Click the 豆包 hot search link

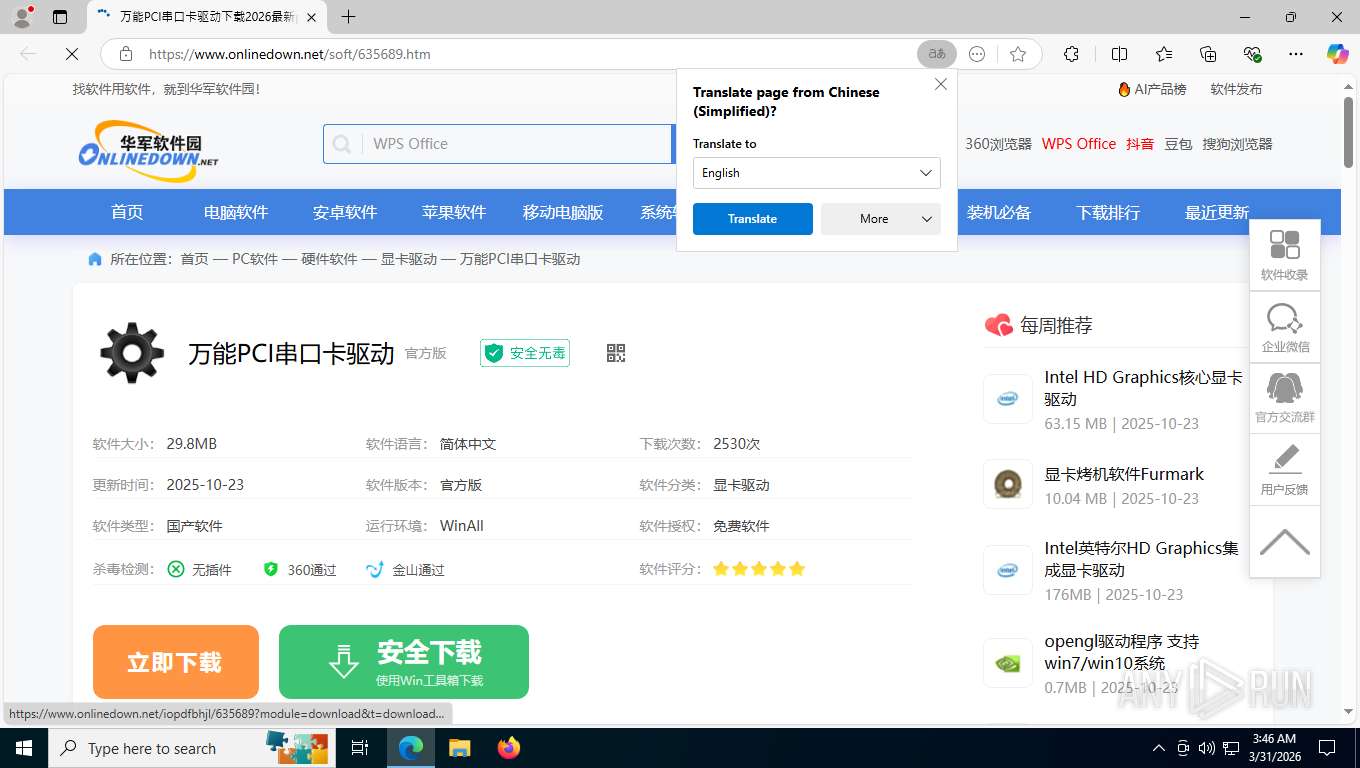point(1178,144)
